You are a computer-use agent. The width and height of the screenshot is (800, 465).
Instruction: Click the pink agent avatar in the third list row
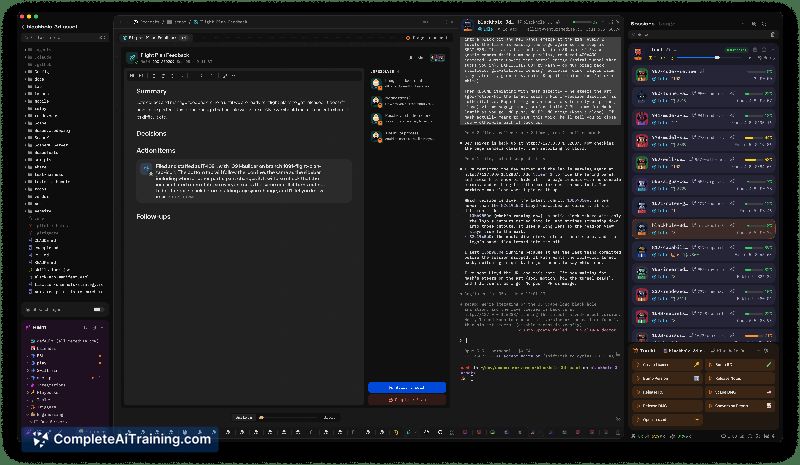(x=641, y=119)
